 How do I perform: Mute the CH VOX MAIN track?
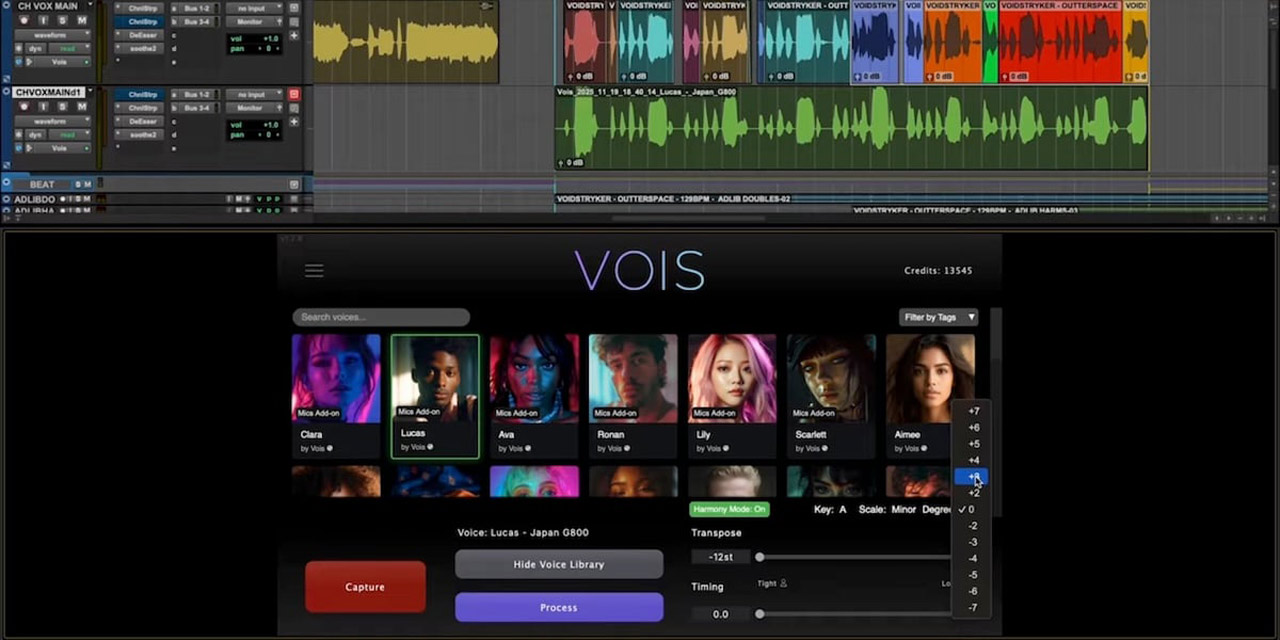tap(81, 21)
